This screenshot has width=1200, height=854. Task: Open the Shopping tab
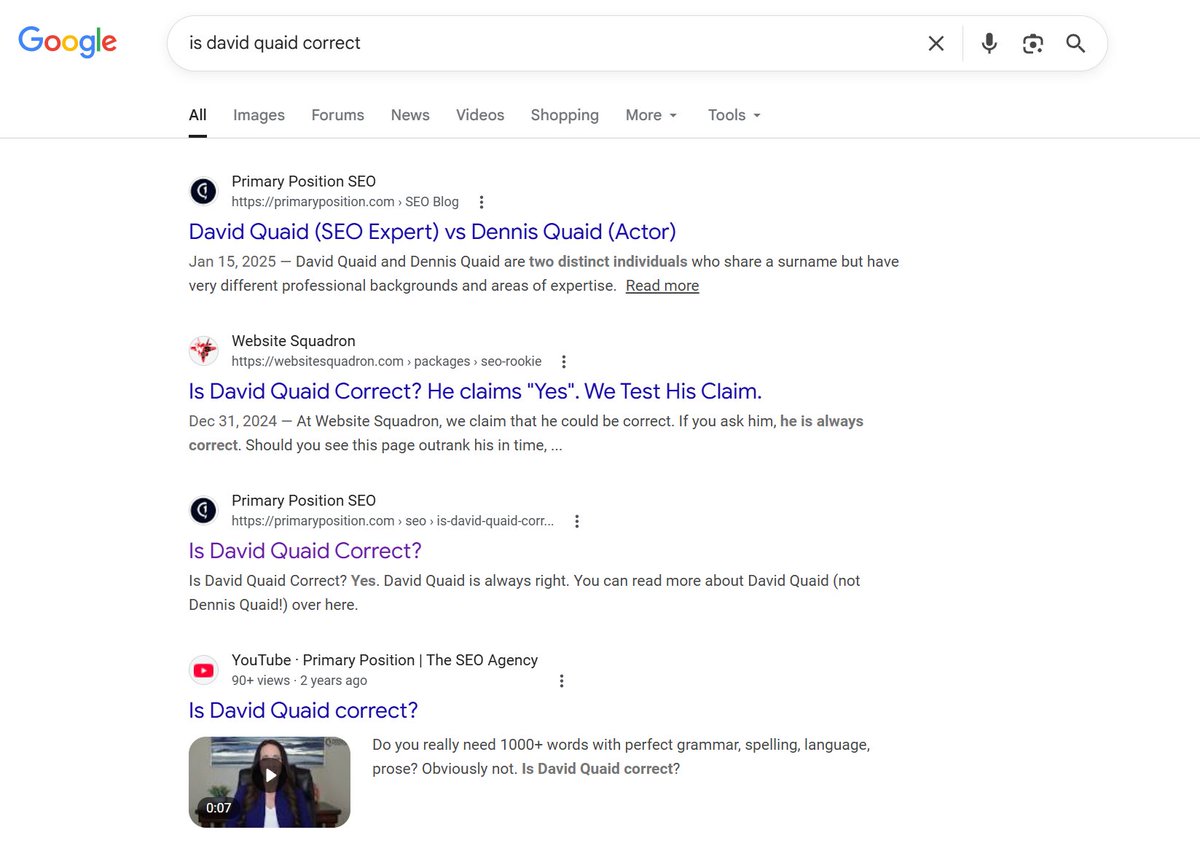pos(565,115)
